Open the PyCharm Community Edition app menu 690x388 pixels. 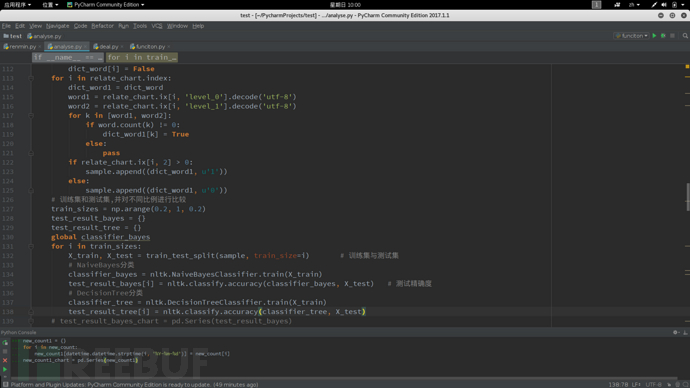click(106, 4)
